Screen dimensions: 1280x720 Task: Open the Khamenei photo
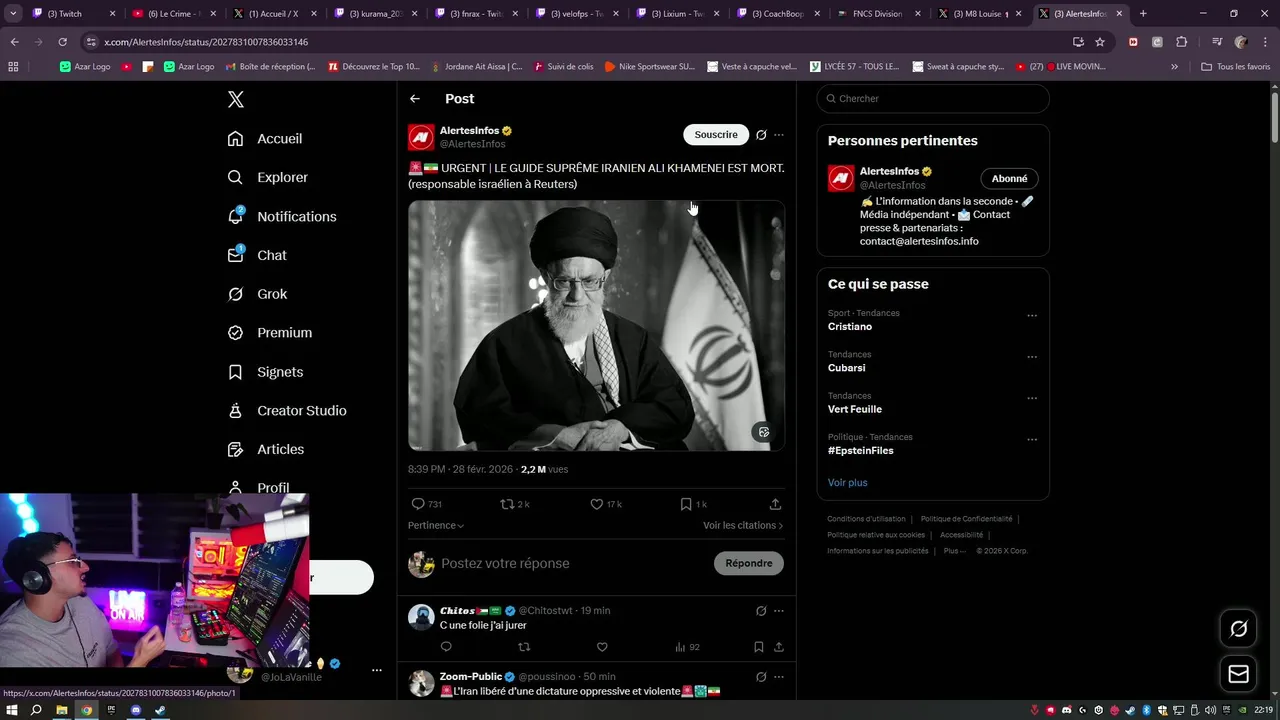(596, 325)
